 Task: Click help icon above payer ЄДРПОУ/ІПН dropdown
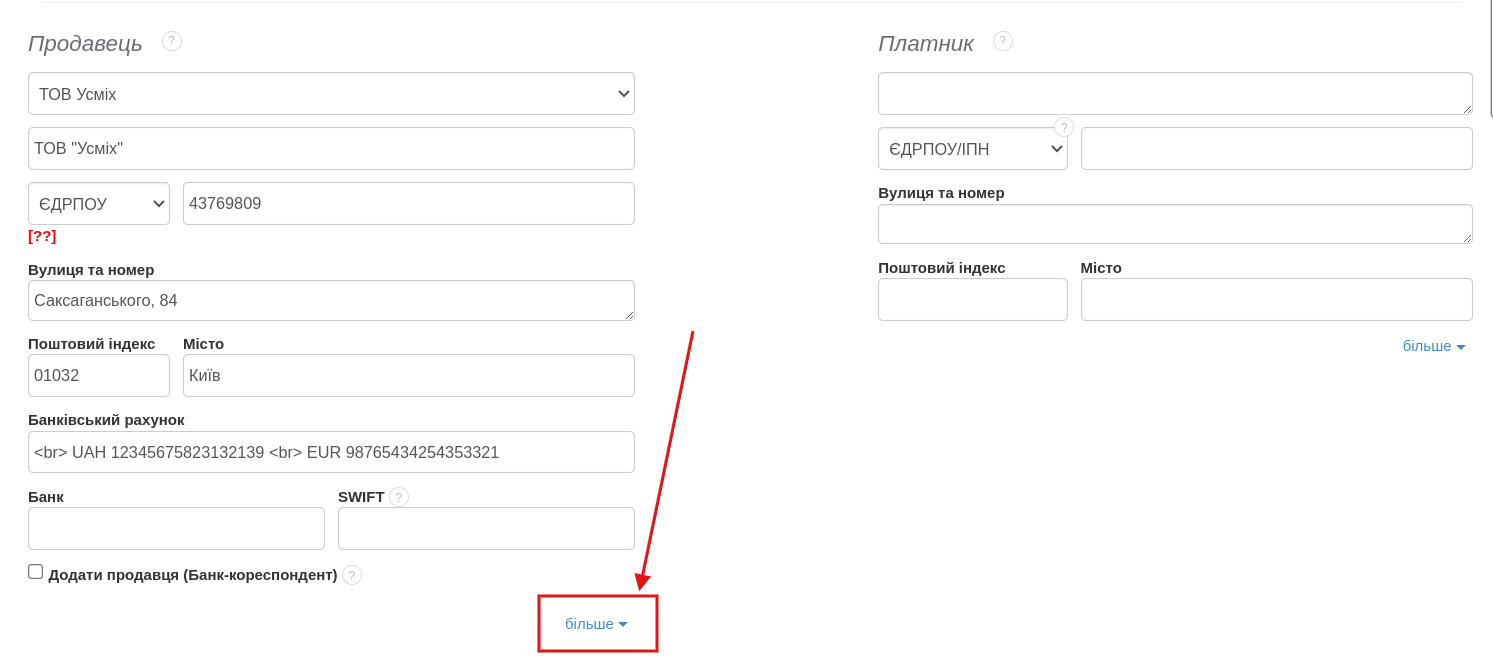pos(1064,127)
